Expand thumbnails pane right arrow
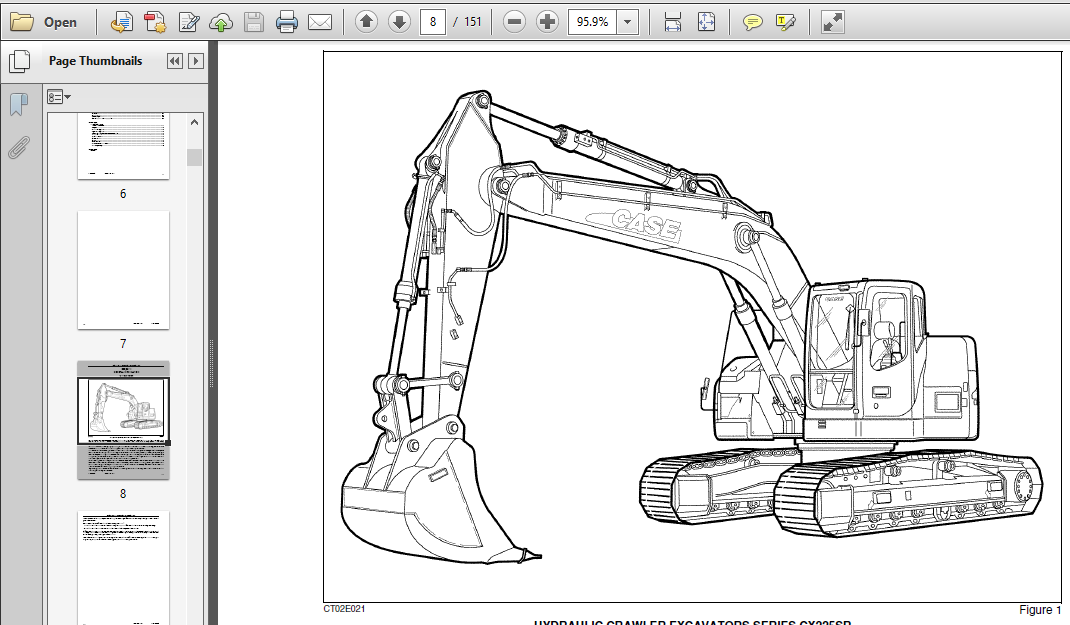1070x625 pixels. point(196,61)
